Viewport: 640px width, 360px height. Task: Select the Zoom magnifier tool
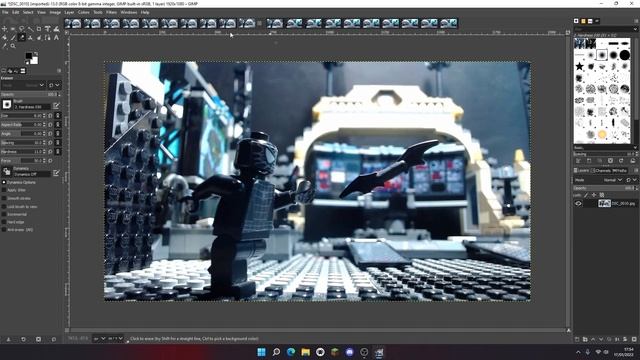coord(13,46)
